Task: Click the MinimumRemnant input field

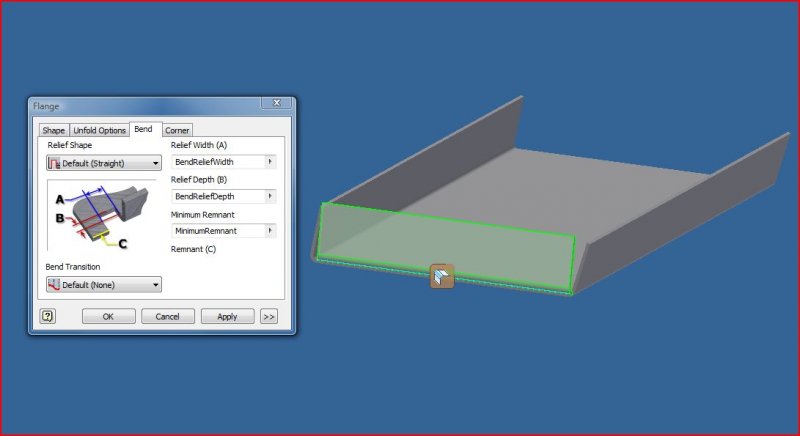Action: [218, 231]
